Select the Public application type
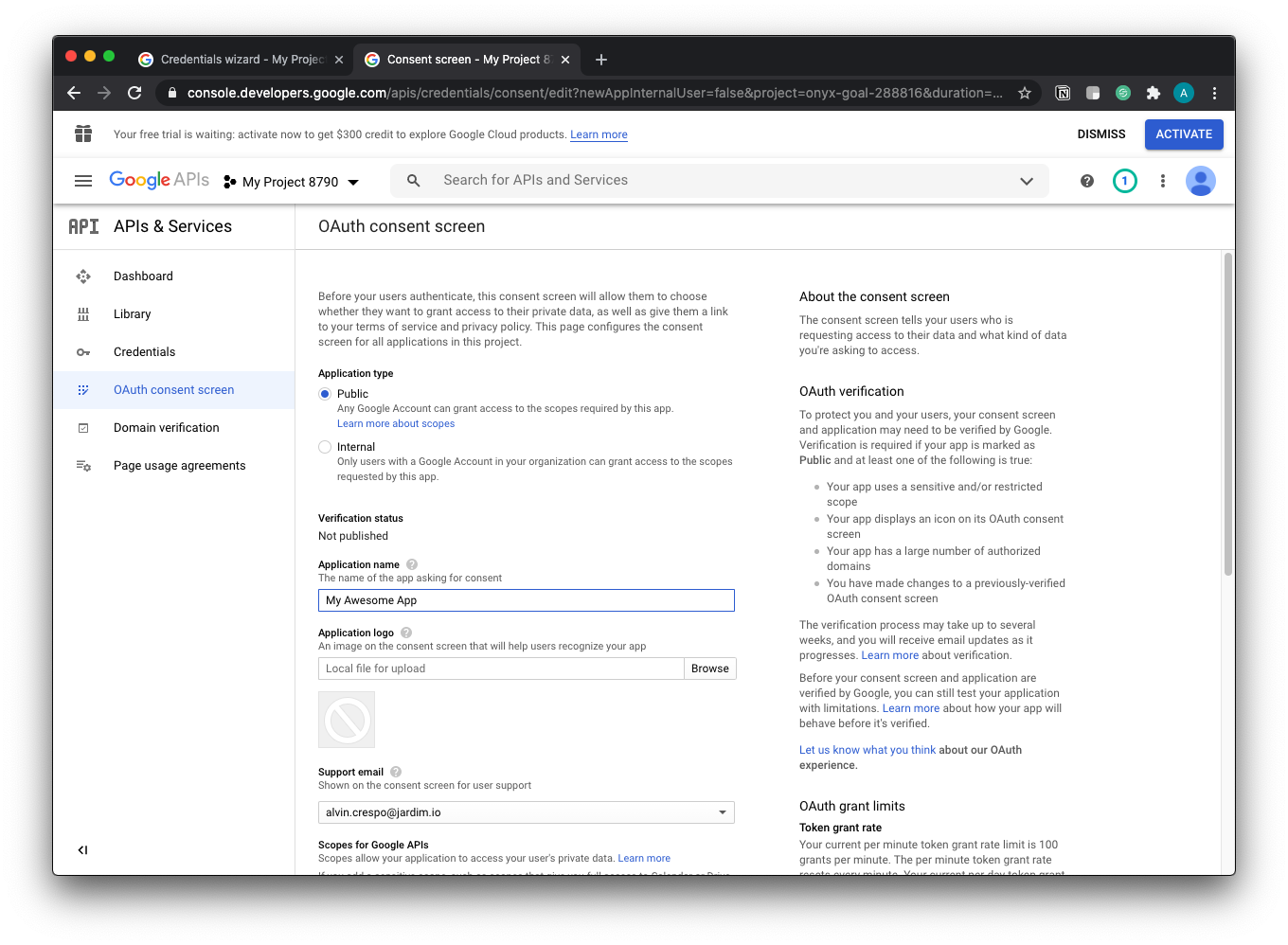Screen dimensions: 1288x945 click(325, 394)
